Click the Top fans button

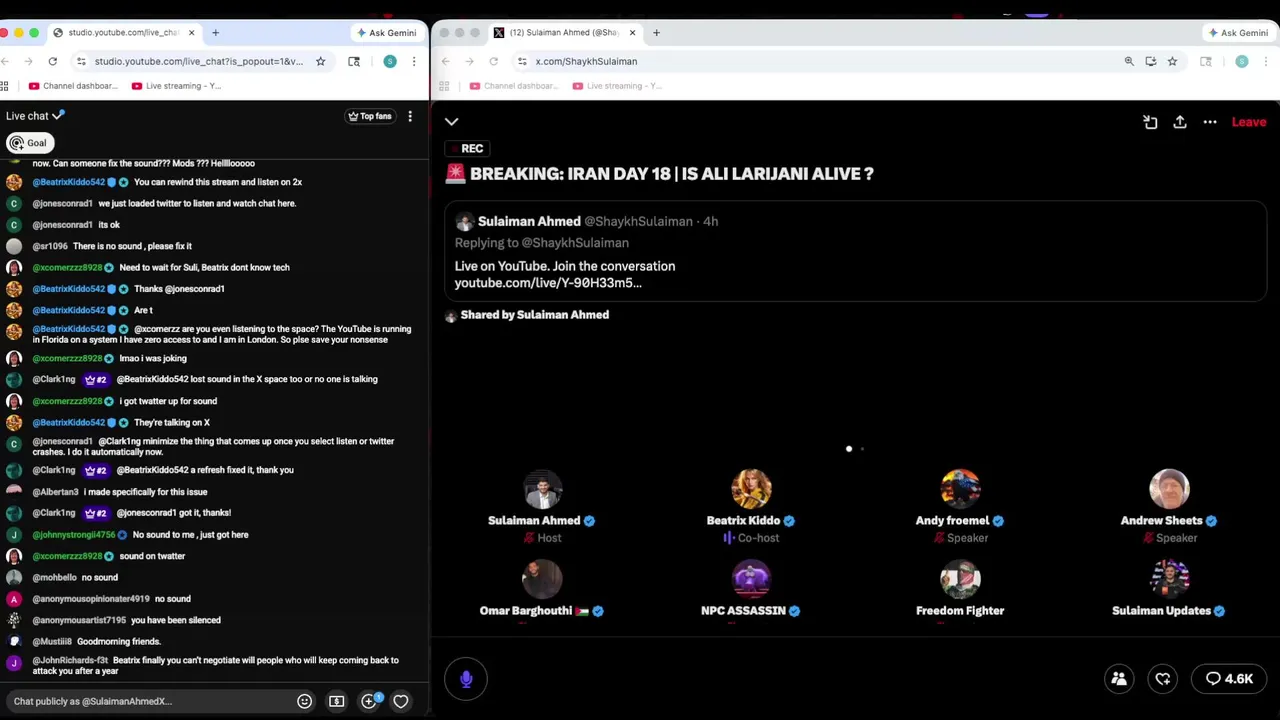tap(369, 116)
